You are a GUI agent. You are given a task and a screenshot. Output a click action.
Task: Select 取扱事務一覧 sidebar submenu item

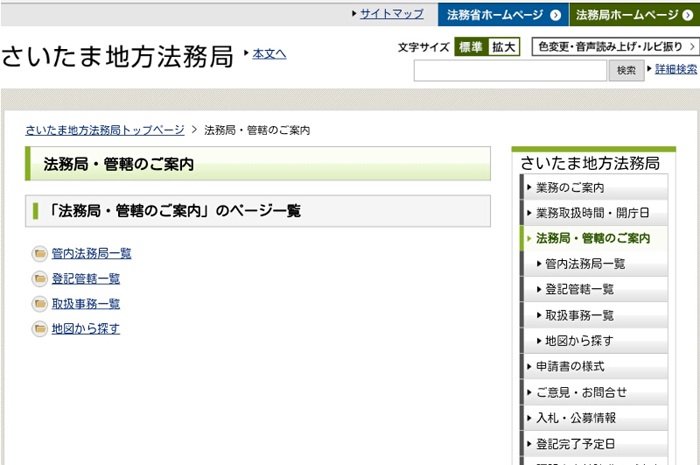594,315
